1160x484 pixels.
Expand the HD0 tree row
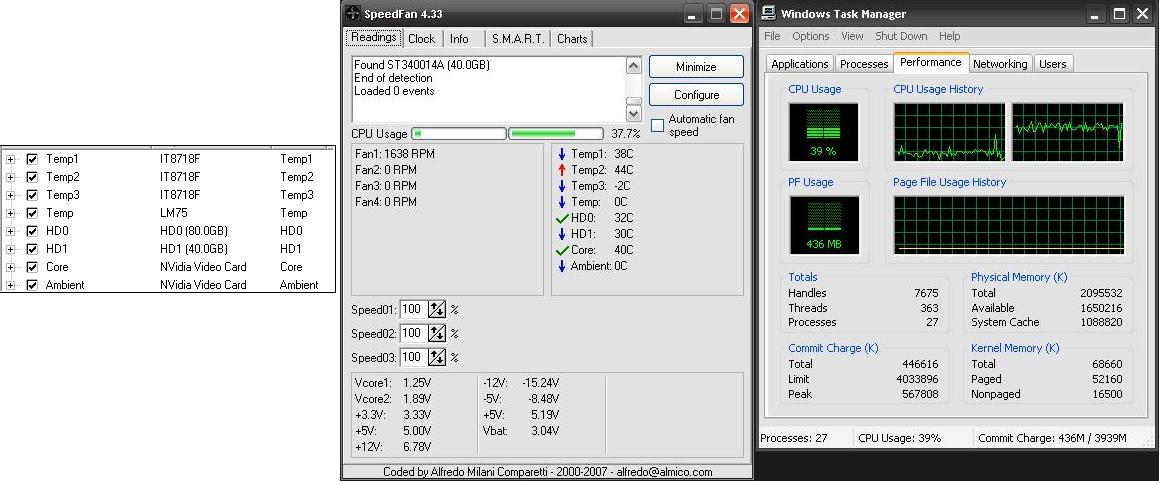[x=10, y=231]
